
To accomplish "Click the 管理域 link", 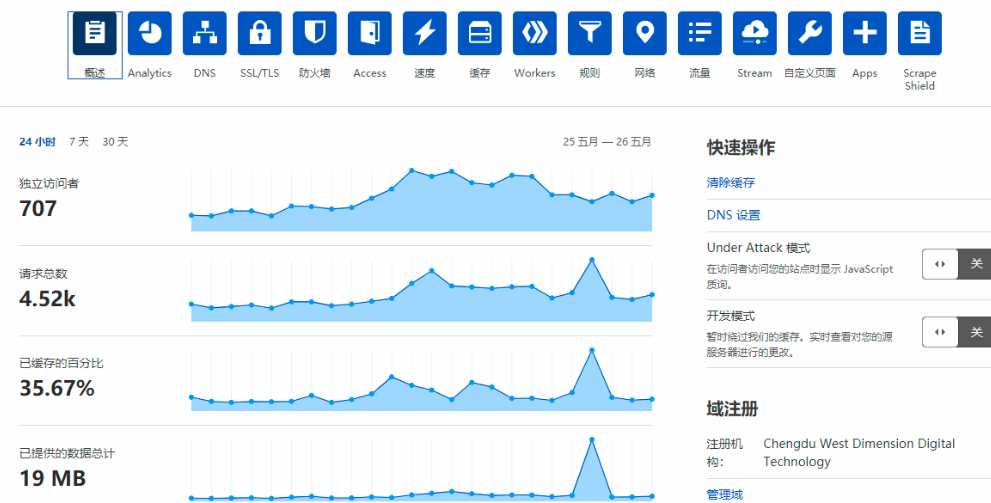I will [726, 494].
